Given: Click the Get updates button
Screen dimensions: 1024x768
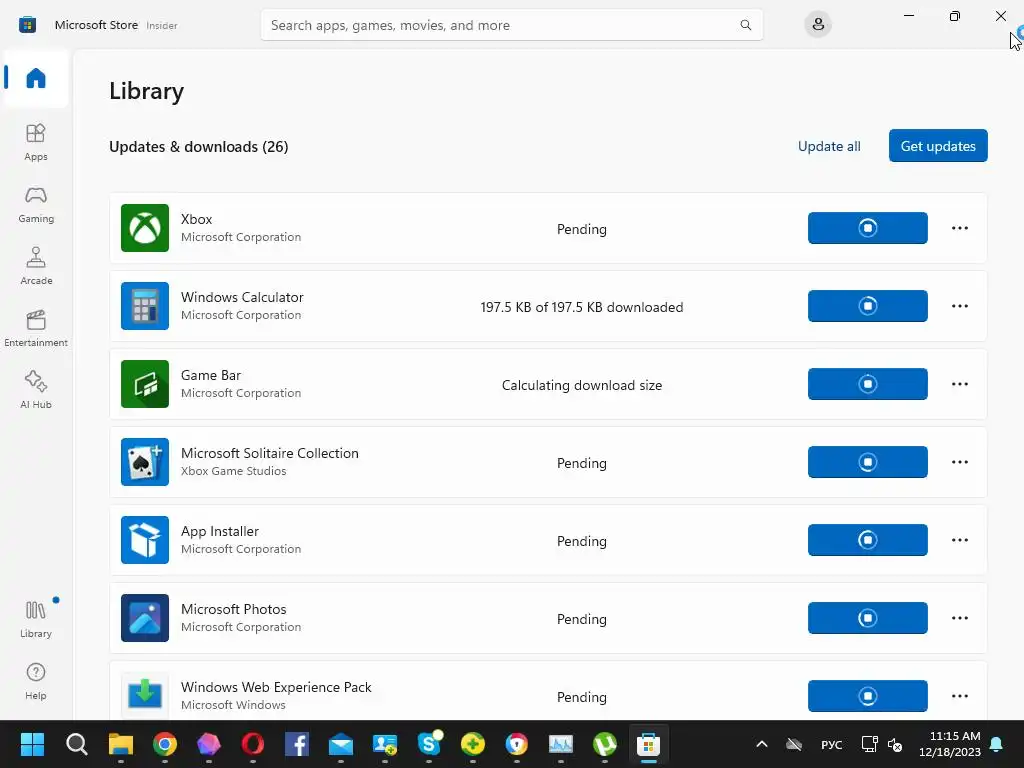Looking at the screenshot, I should 938,146.
